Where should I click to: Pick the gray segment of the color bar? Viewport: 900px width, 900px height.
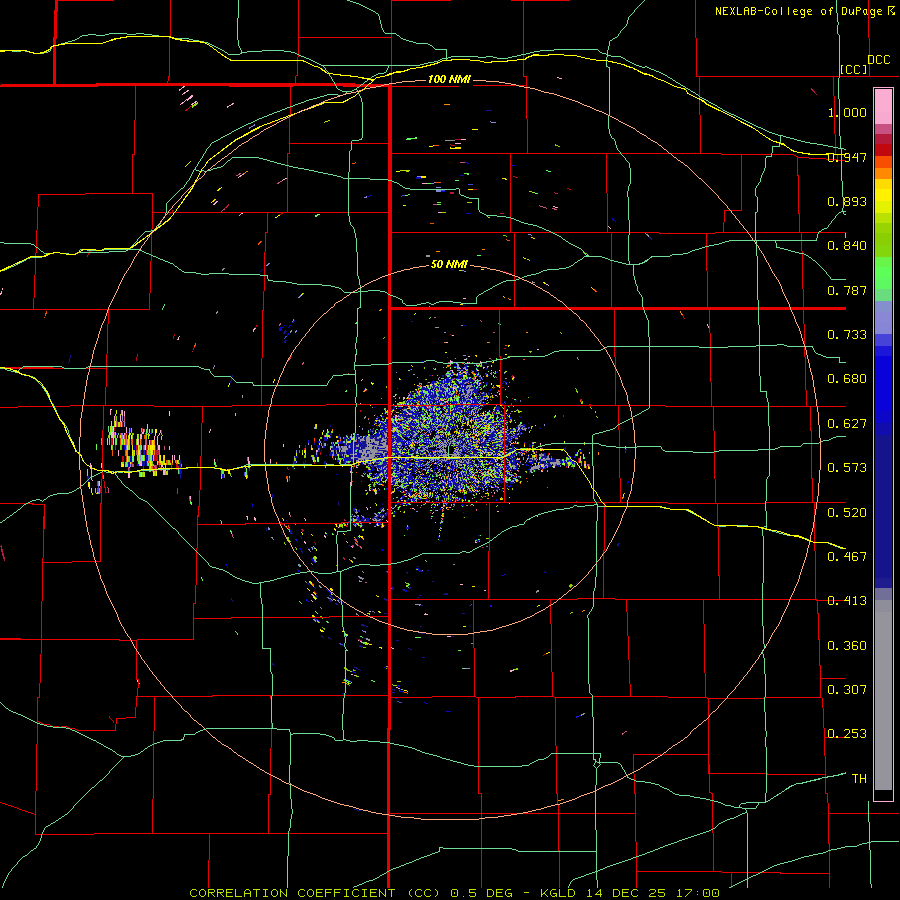point(883,695)
